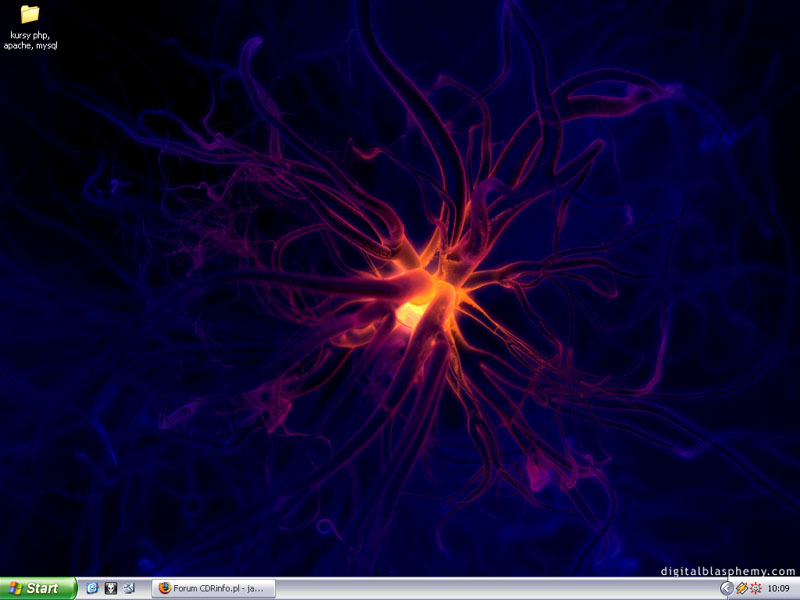Screen dimensions: 800x600
Task: Click the orange lightning bolt tray icon
Action: click(742, 588)
